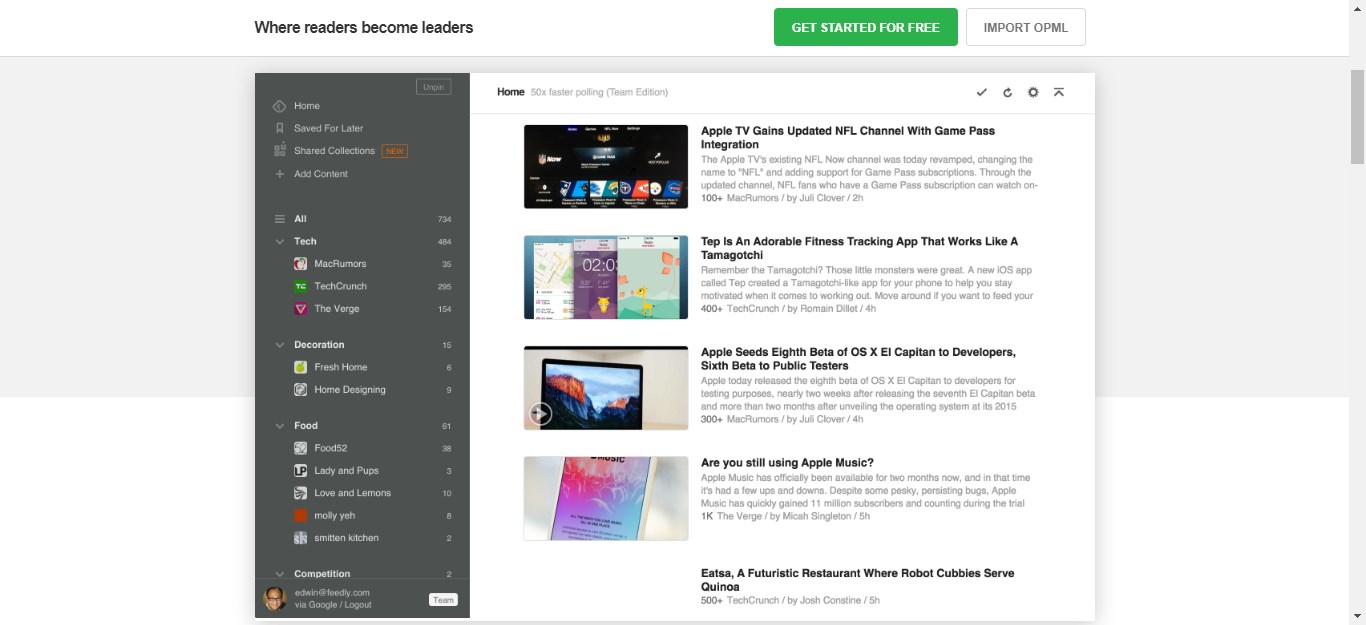Screen dimensions: 1366x625
Task: Click the Tep app article thumbnail
Action: (606, 277)
